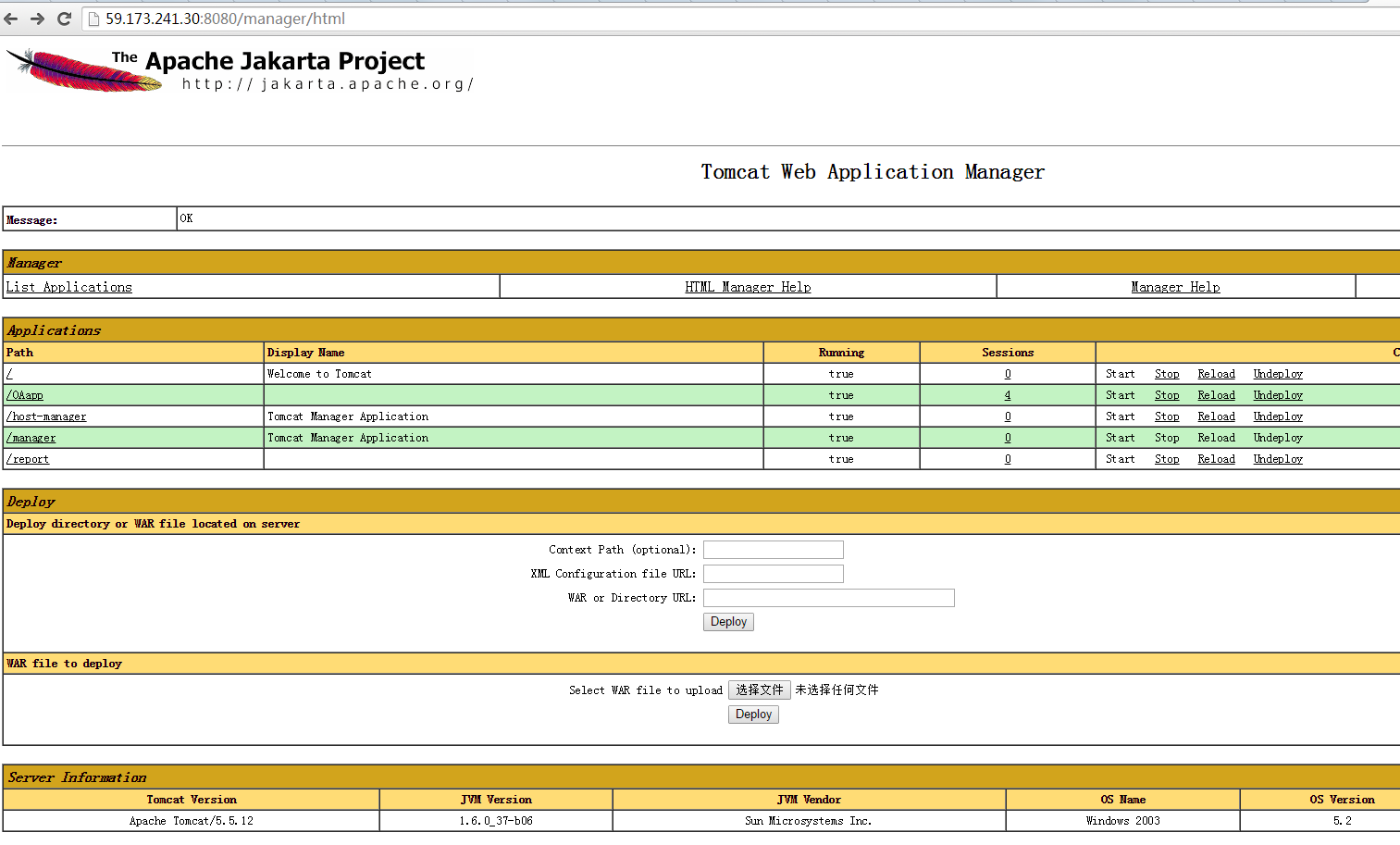Click the 未选择任何文件 file status text
The image size is (1400, 845).
(837, 690)
